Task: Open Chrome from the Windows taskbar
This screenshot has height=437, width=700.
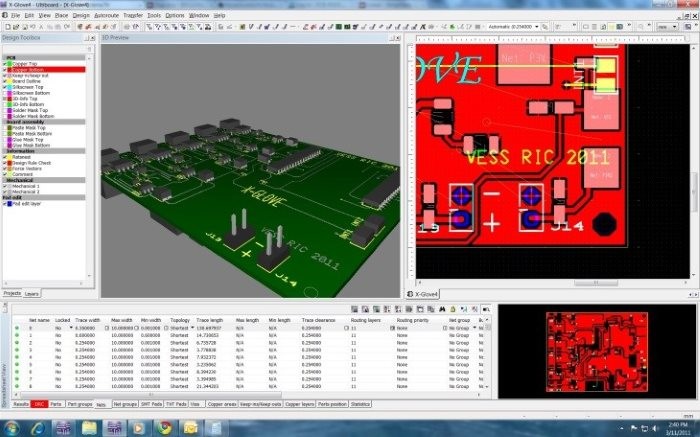Action: 164,427
